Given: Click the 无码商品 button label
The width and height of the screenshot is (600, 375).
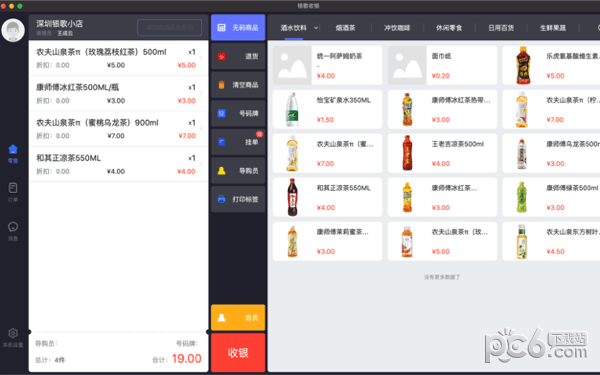Looking at the screenshot, I should (245, 28).
